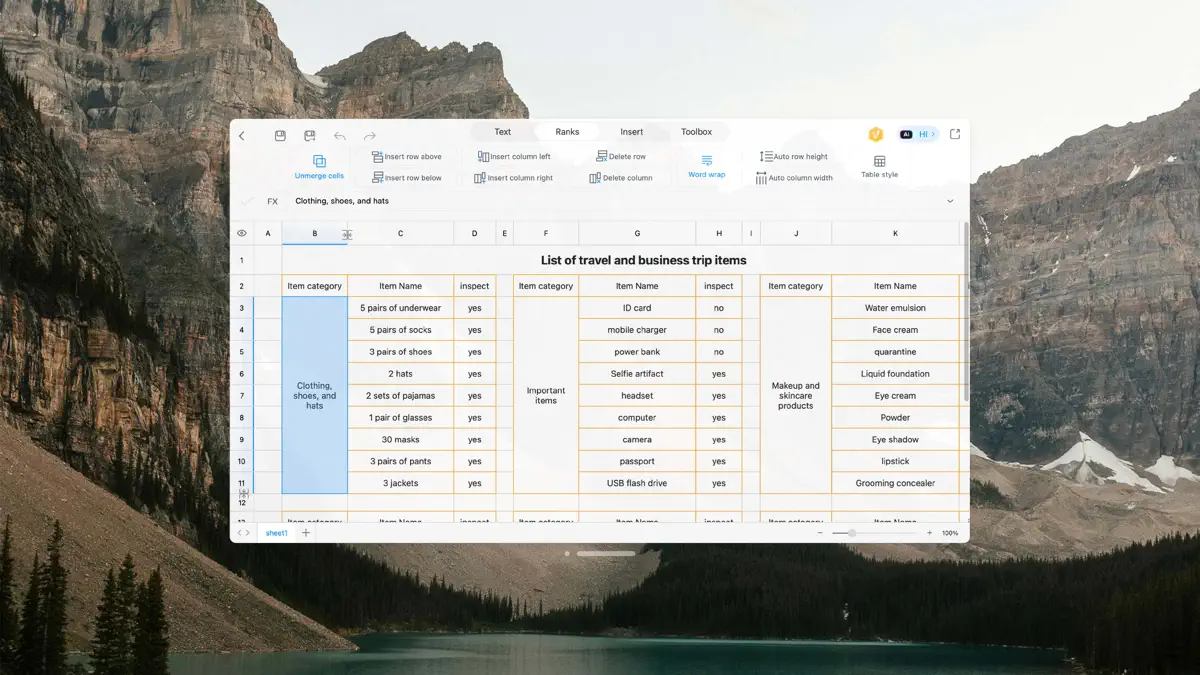Toggle column visibility with the eye icon
This screenshot has width=1200, height=675.
point(240,232)
